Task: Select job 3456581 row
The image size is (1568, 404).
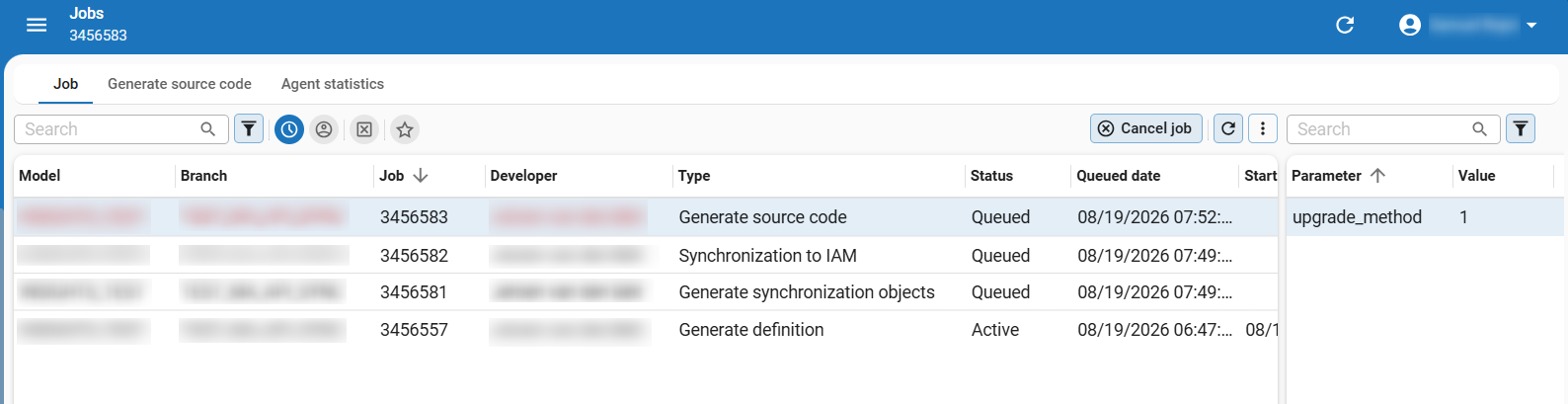Action: pos(646,292)
